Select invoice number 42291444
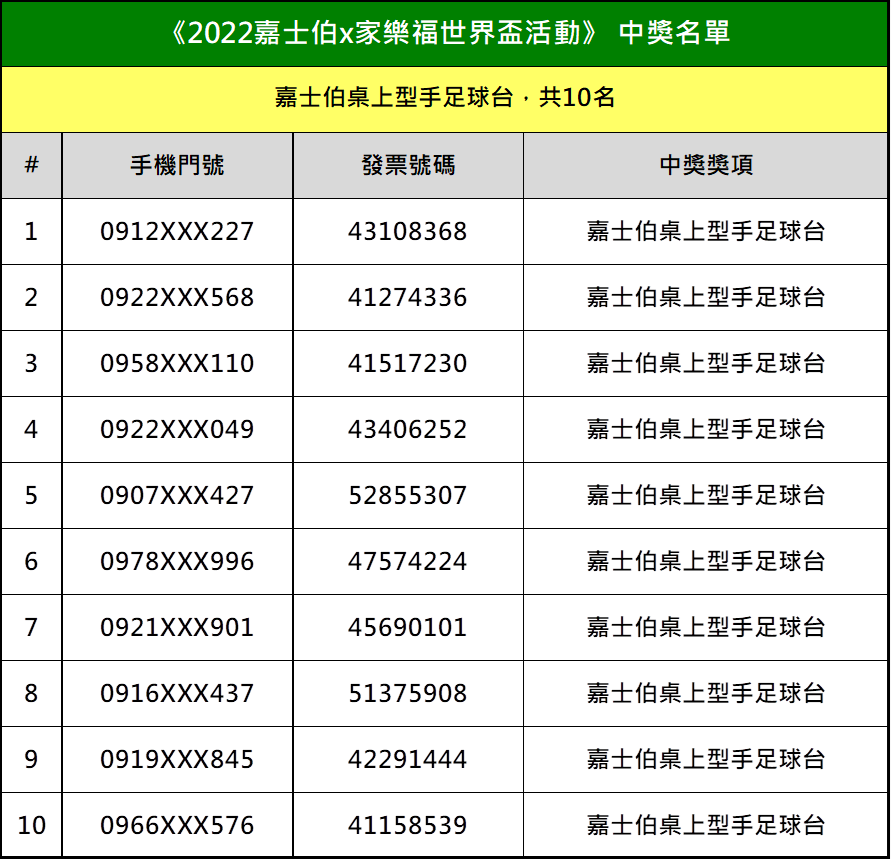The width and height of the screenshot is (891, 860). (x=407, y=759)
